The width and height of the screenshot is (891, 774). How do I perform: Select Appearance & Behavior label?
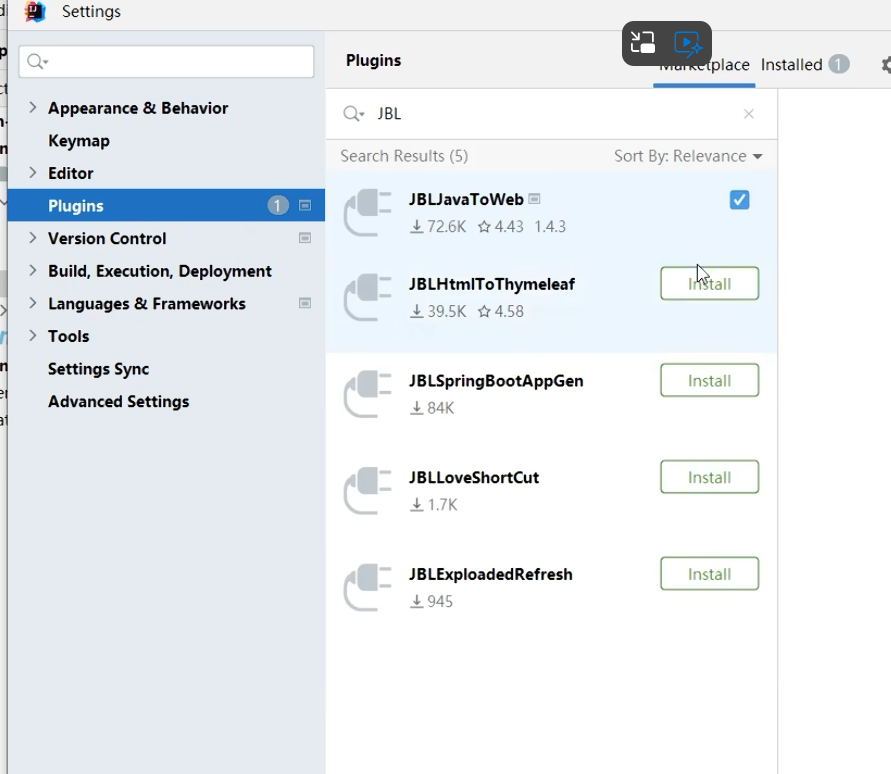pos(138,108)
